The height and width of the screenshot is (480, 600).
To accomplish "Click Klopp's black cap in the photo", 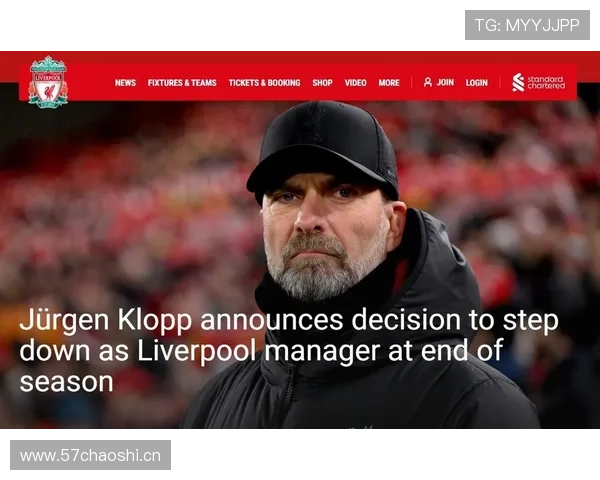I will point(323,147).
